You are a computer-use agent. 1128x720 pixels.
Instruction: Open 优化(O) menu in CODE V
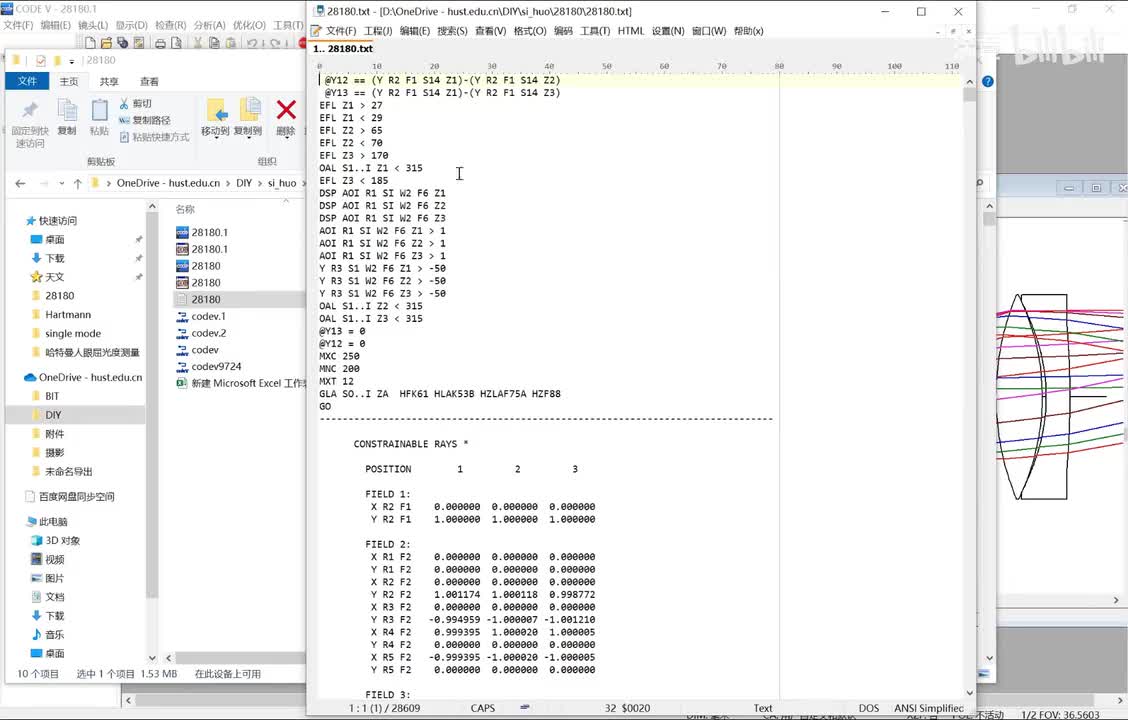point(249,25)
